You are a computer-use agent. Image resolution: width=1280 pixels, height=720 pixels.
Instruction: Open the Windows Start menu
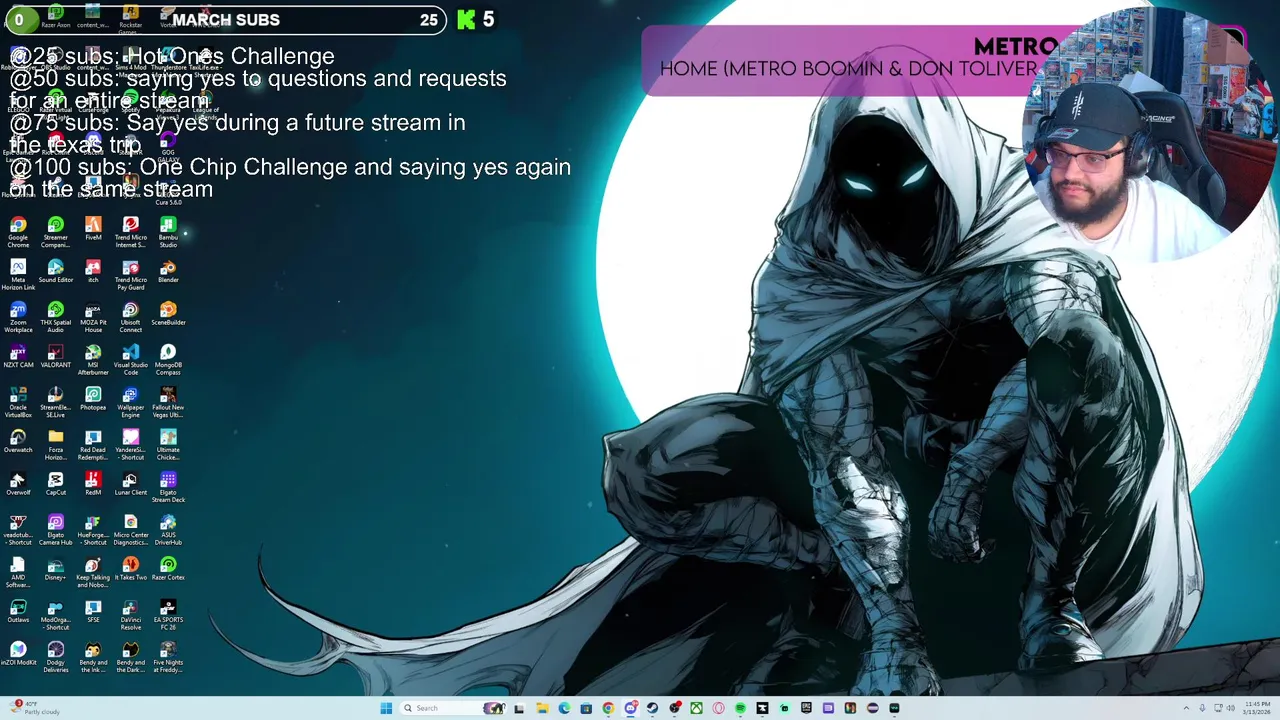tap(386, 708)
